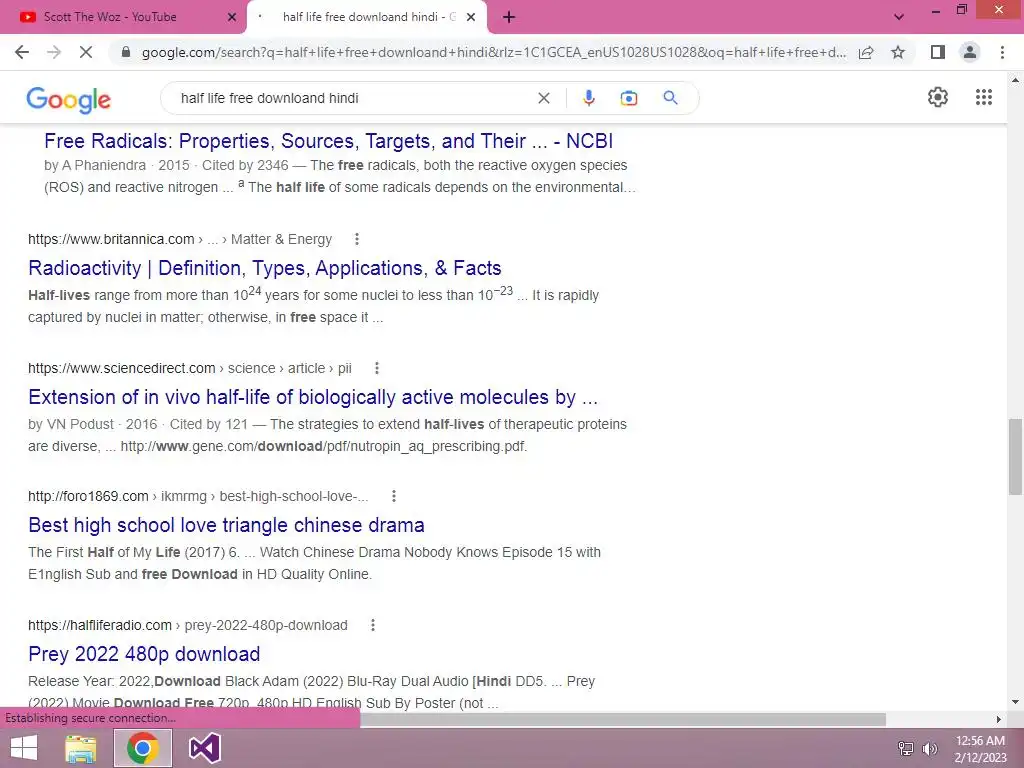Open Chrome three-dot menu
Viewport: 1024px width, 768px height.
tap(1002, 52)
